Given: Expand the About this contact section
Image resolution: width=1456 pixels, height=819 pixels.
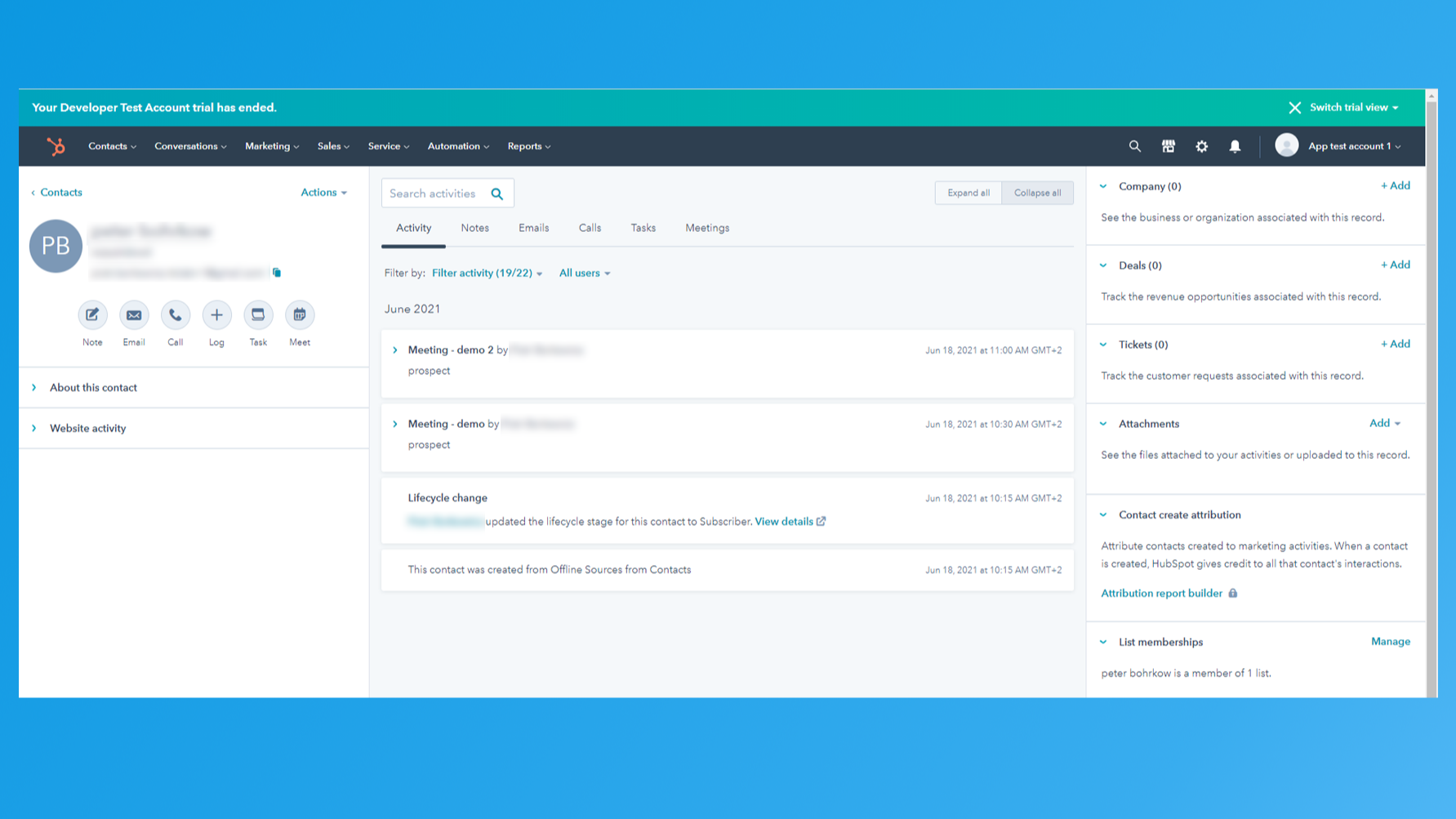Looking at the screenshot, I should (x=93, y=387).
